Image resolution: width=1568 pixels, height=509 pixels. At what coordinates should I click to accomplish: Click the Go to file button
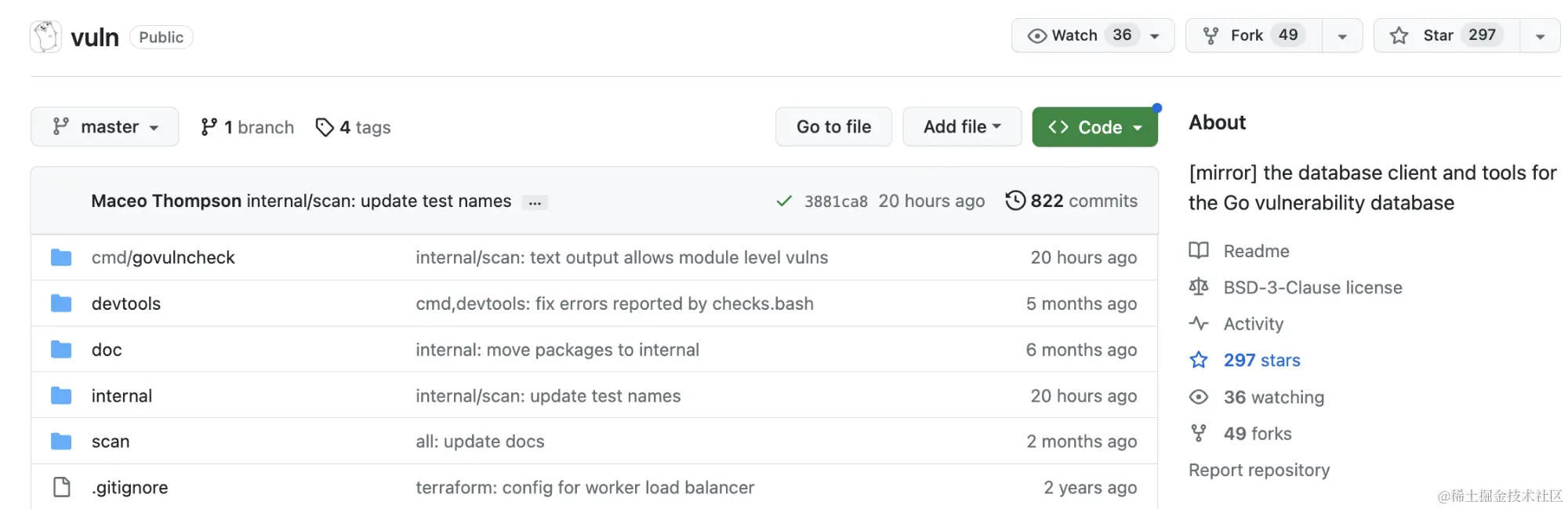pyautogui.click(x=833, y=126)
